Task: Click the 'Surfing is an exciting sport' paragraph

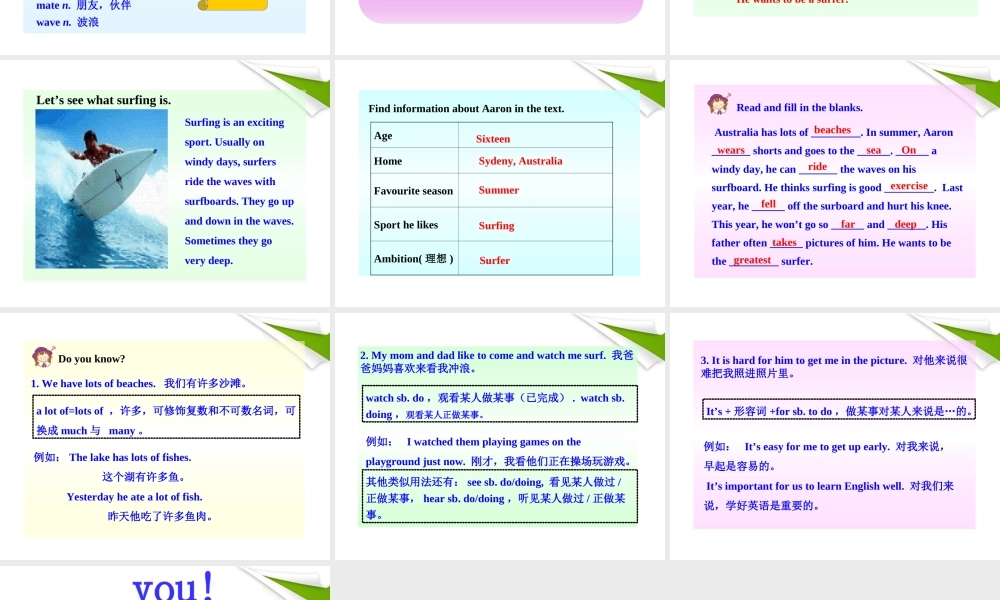Action: (x=239, y=191)
